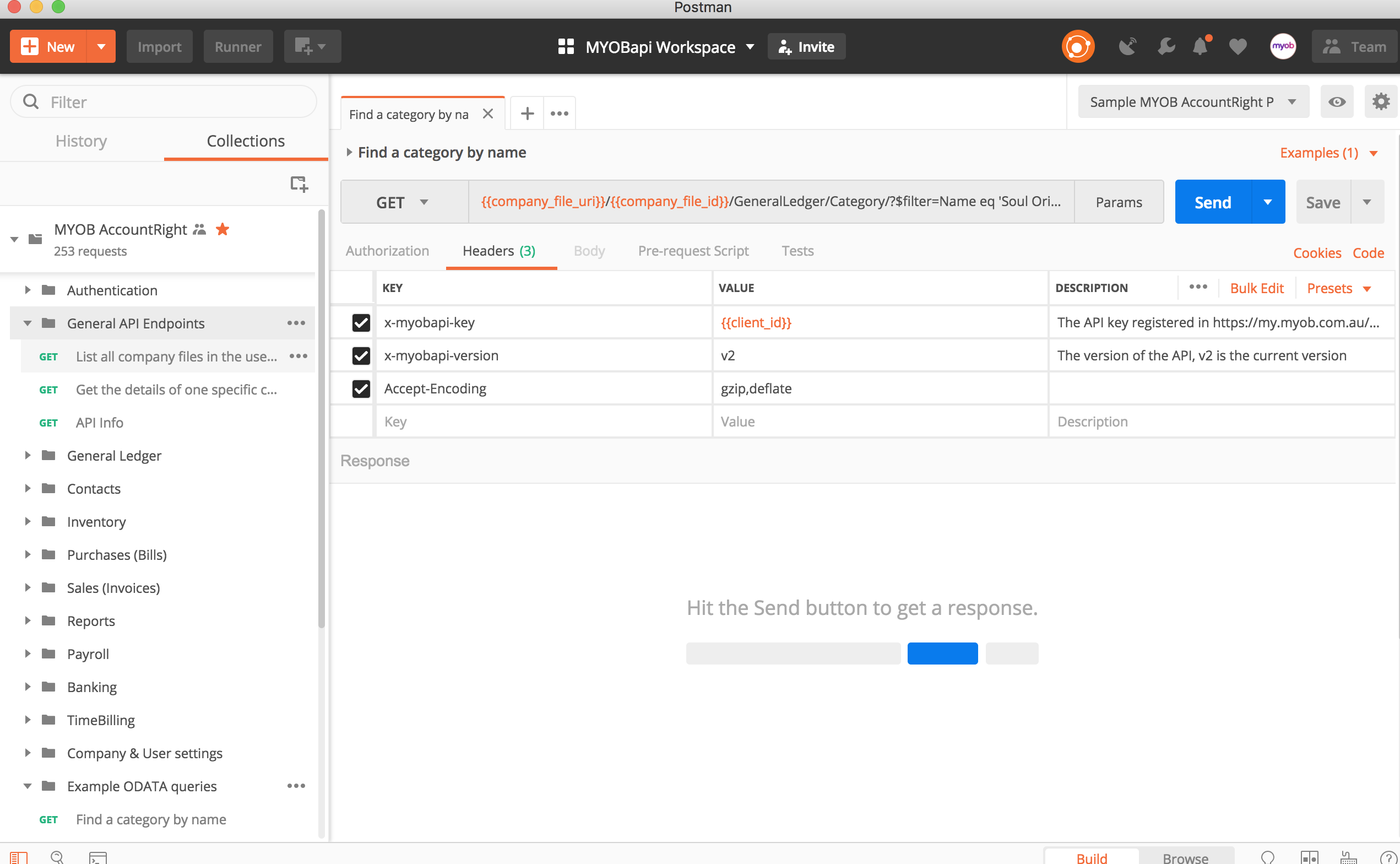Click the Invite button
1400x864 pixels.
806,46
